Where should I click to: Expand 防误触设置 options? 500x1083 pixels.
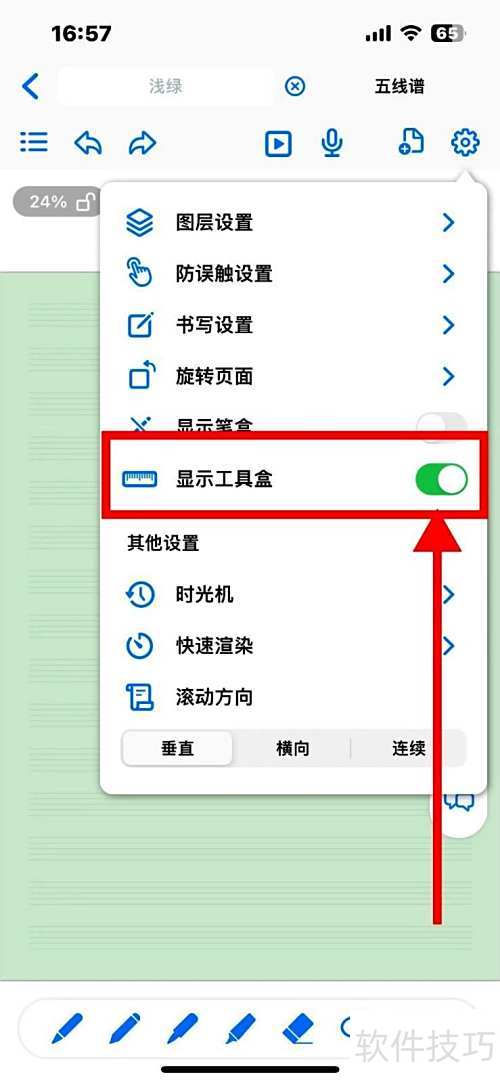click(x=294, y=274)
